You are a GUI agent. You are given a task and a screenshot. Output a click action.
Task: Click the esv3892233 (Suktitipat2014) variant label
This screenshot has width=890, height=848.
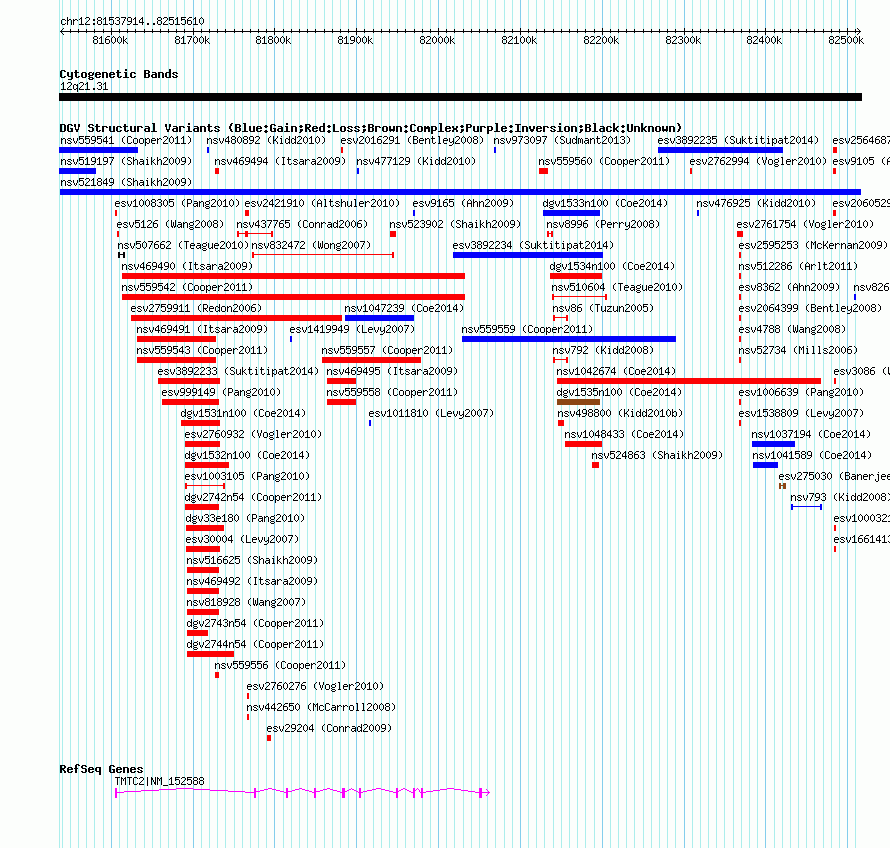tap(238, 371)
